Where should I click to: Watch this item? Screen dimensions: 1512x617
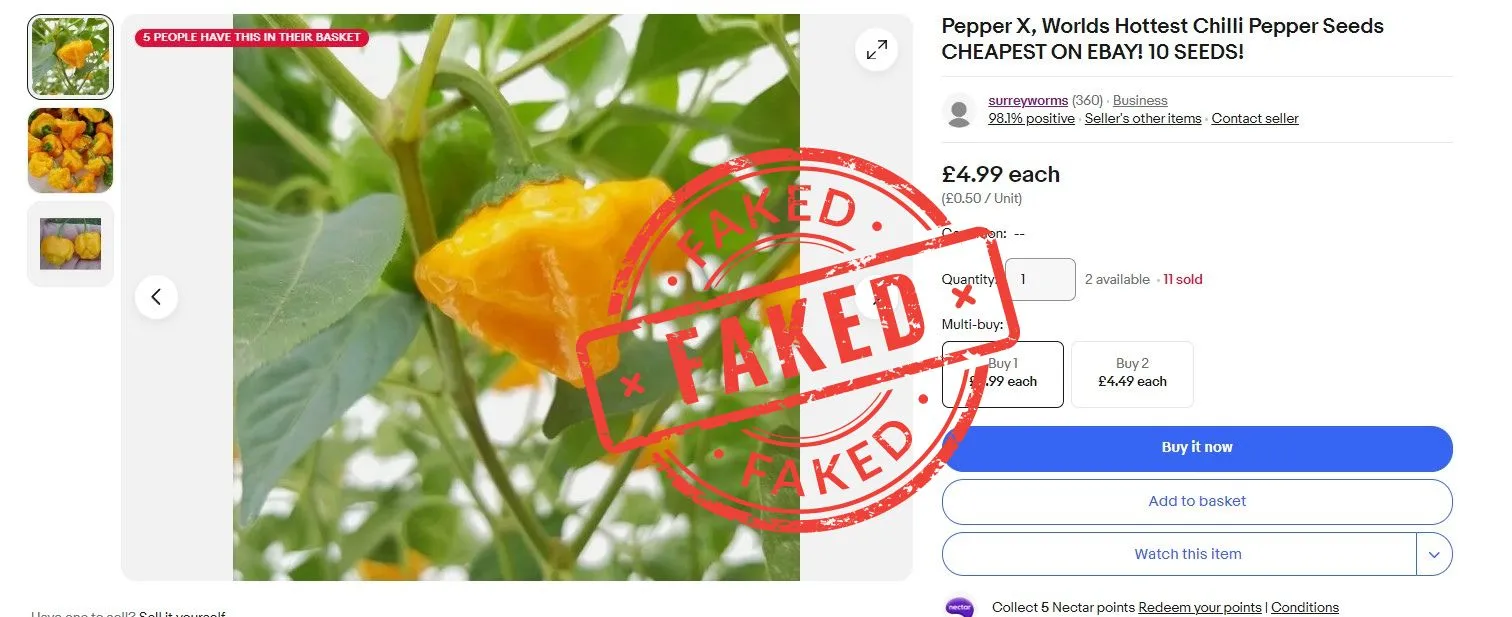[1188, 553]
